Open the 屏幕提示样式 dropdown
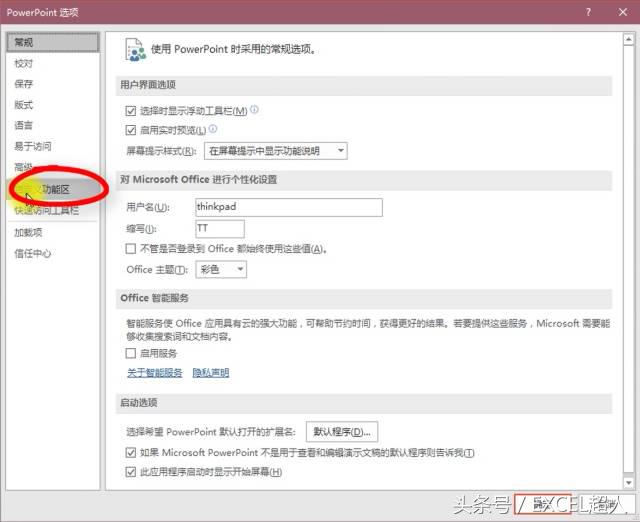Image resolution: width=640 pixels, height=522 pixels. pyautogui.click(x=276, y=151)
